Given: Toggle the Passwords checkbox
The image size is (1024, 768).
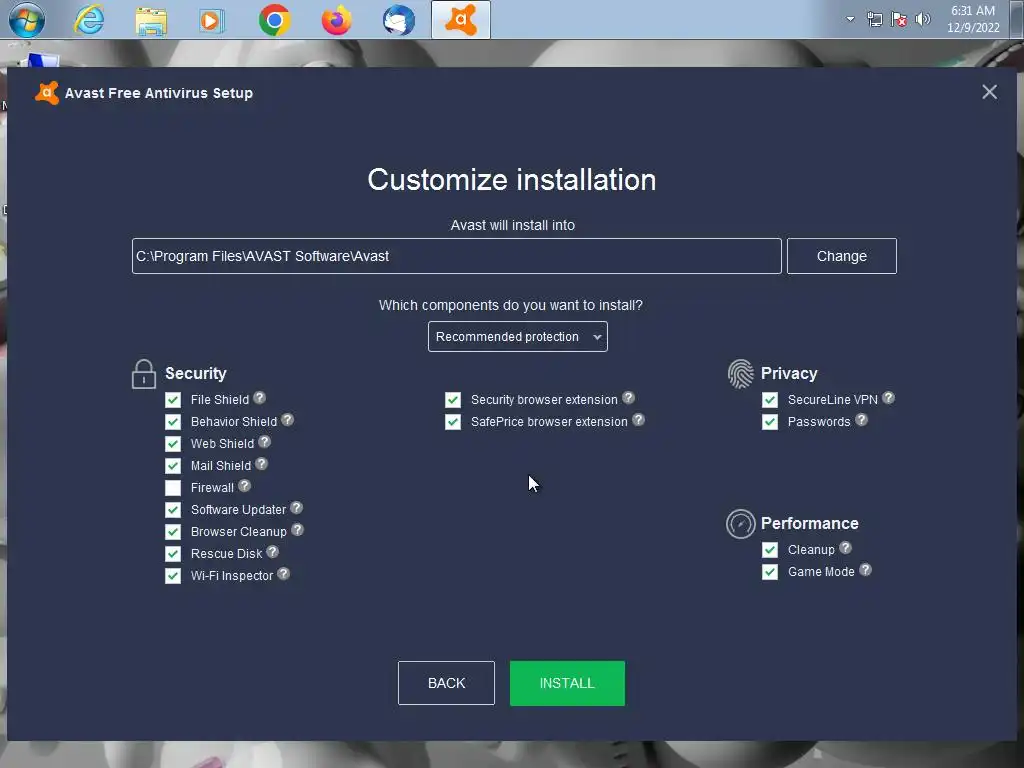Looking at the screenshot, I should coord(770,422).
